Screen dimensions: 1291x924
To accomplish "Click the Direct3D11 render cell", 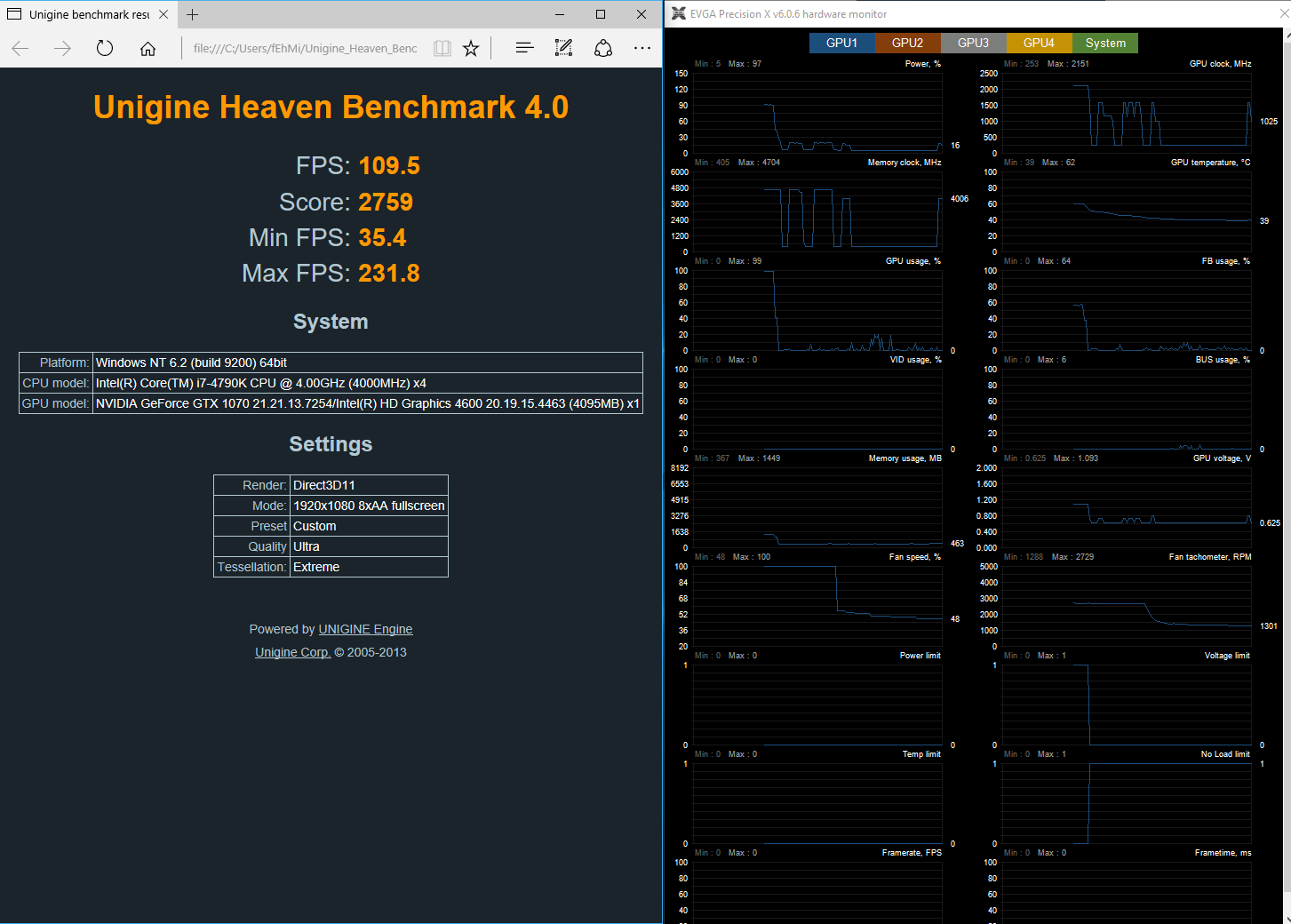I will (x=369, y=485).
